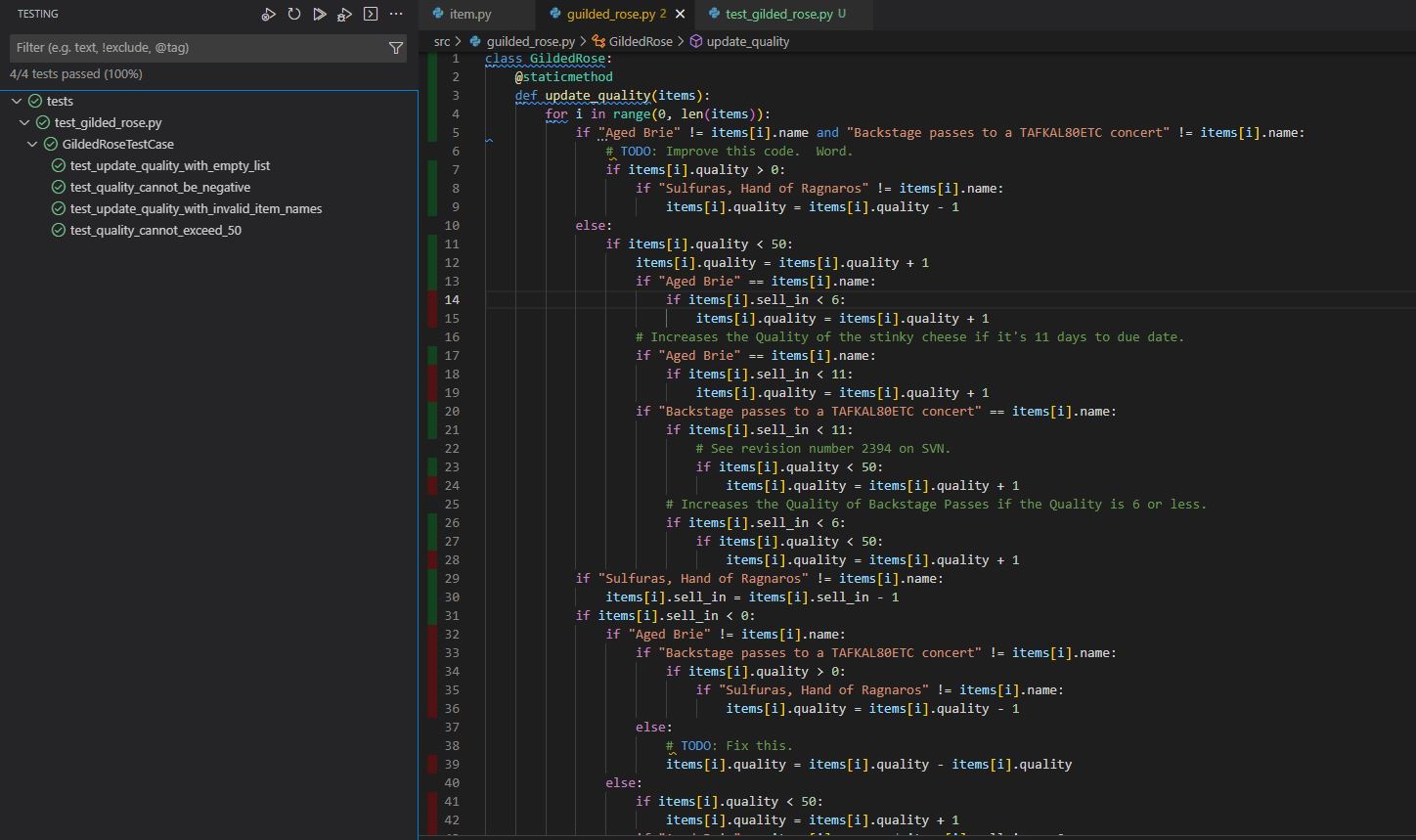Click the filter funnel icon
Screen dimensions: 1416x840
[x=396, y=48]
